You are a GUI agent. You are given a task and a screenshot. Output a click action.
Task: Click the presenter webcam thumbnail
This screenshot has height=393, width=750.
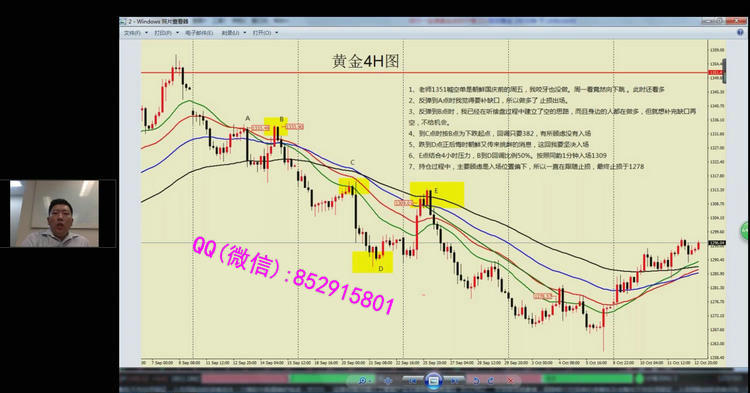pos(54,213)
